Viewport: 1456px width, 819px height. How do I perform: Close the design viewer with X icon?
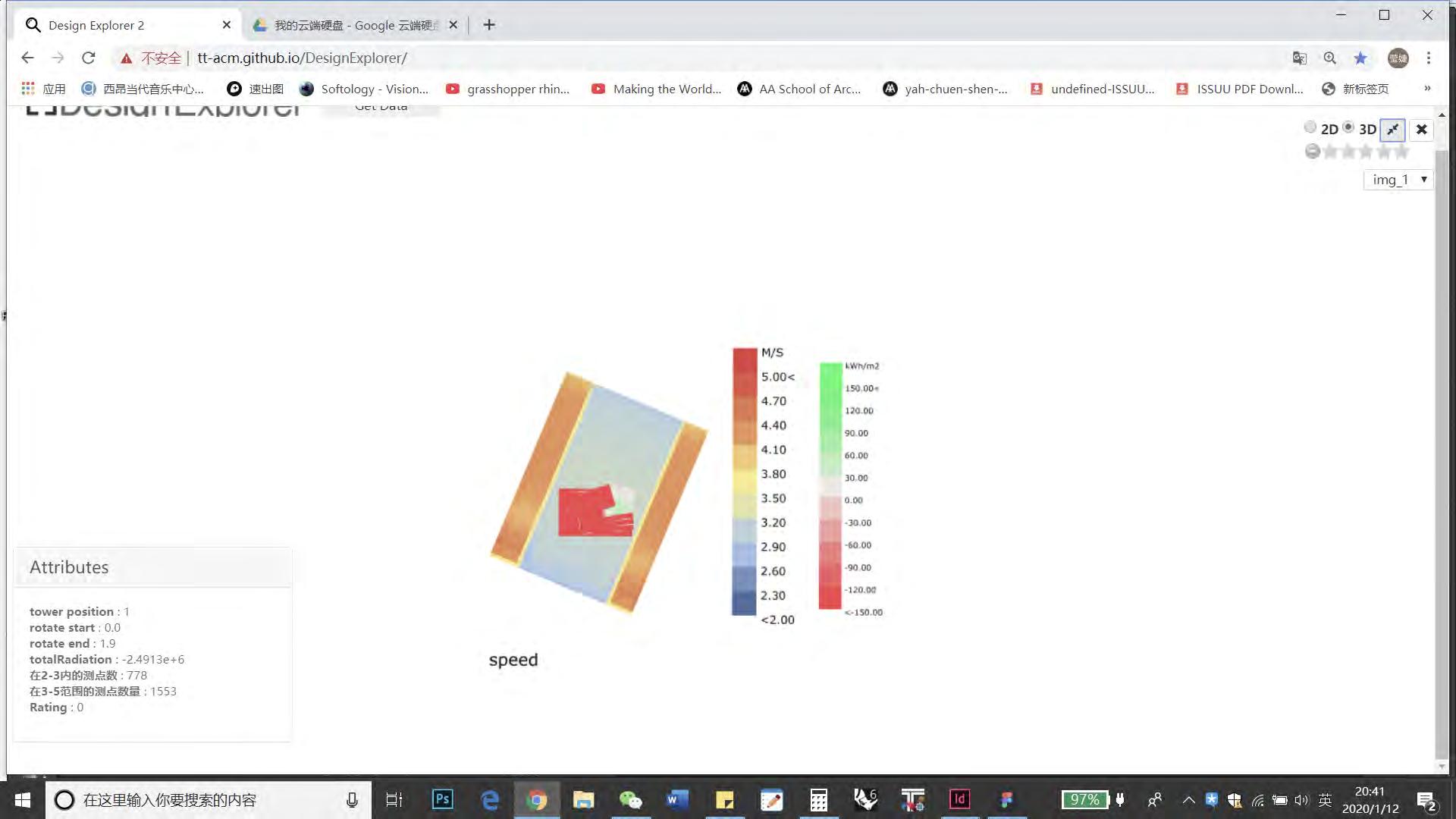[1422, 130]
